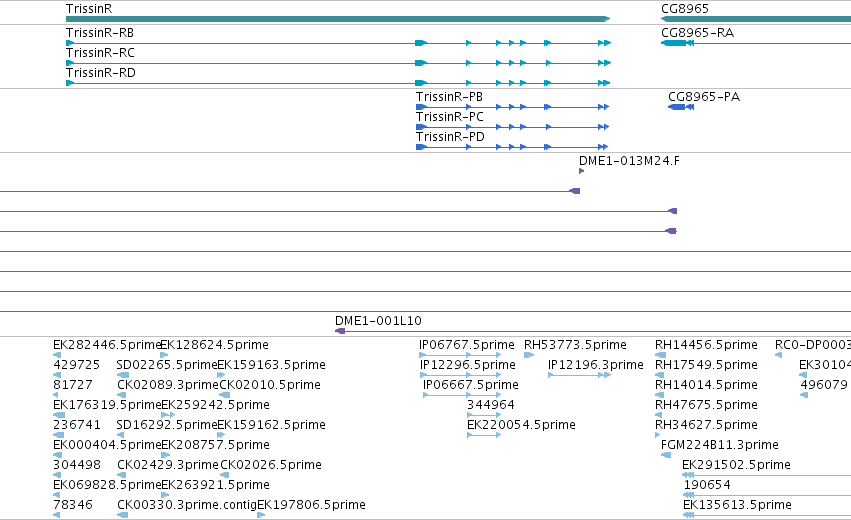This screenshot has width=851, height=520.
Task: Open the TrissinR-RD transcript label
Action: click(x=100, y=73)
